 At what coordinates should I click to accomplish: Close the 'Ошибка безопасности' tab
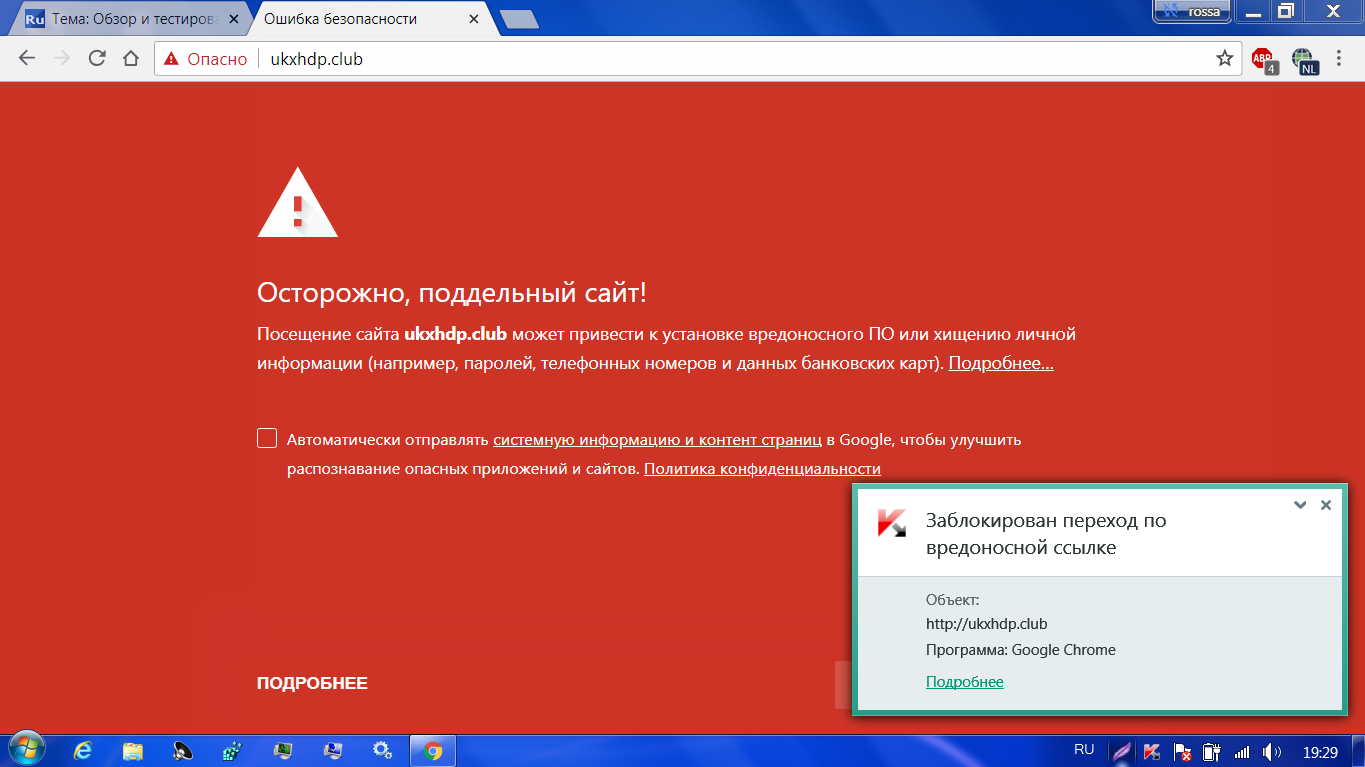tap(472, 19)
